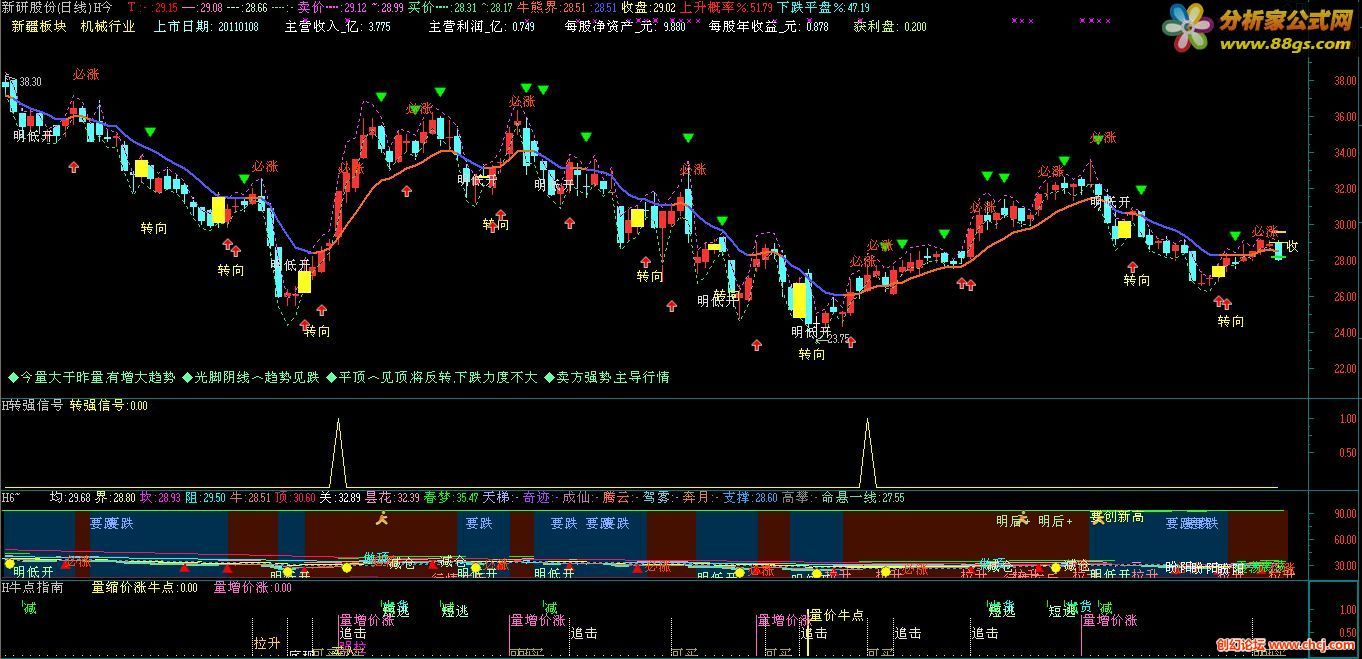Click the 主营收入_亿 3.775 value
Viewport: 1362px width, 659px height.
coord(338,26)
